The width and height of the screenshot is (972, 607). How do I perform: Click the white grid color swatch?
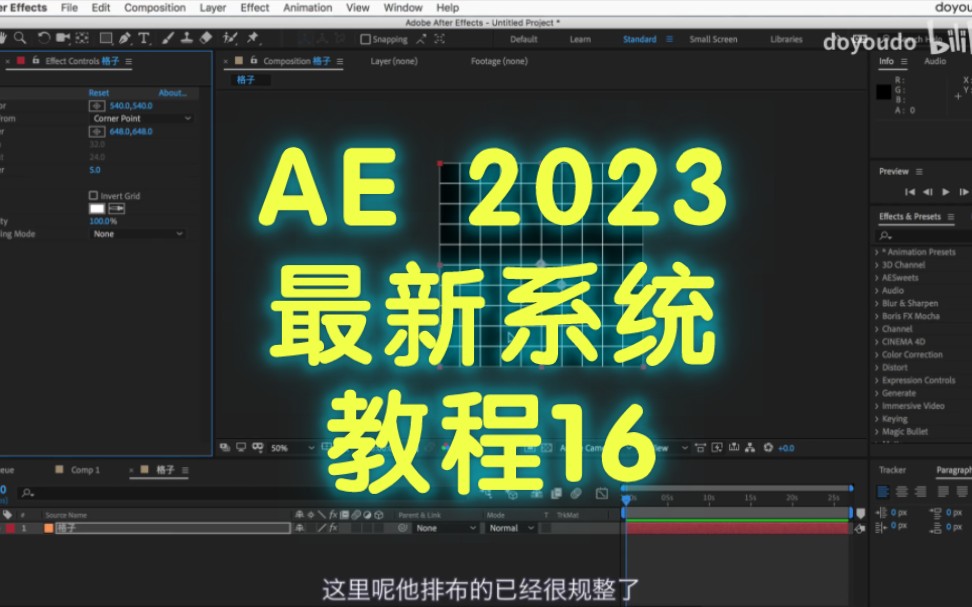(x=96, y=208)
